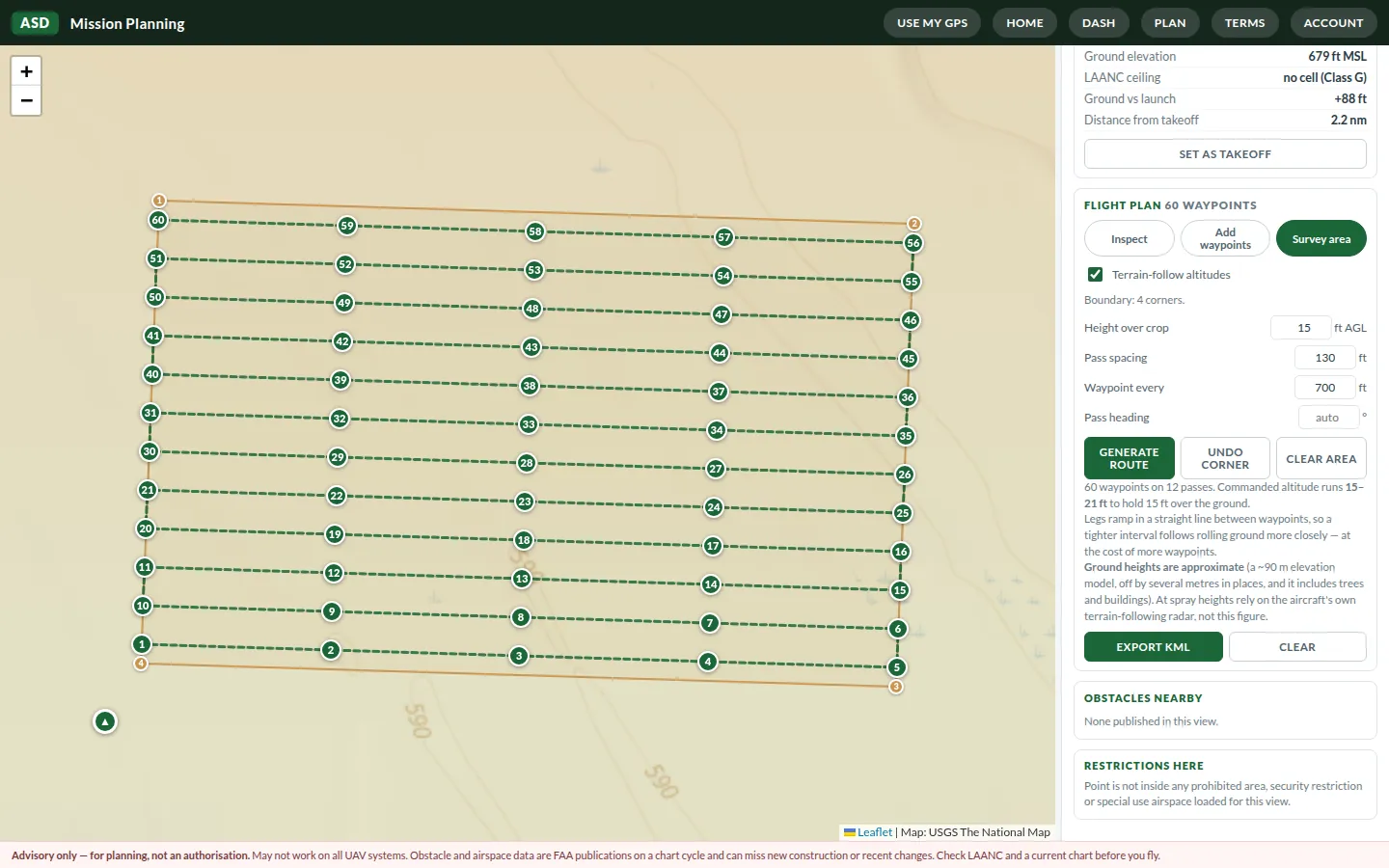Open the DASH page
Image resolution: width=1389 pixels, height=868 pixels.
1099,23
